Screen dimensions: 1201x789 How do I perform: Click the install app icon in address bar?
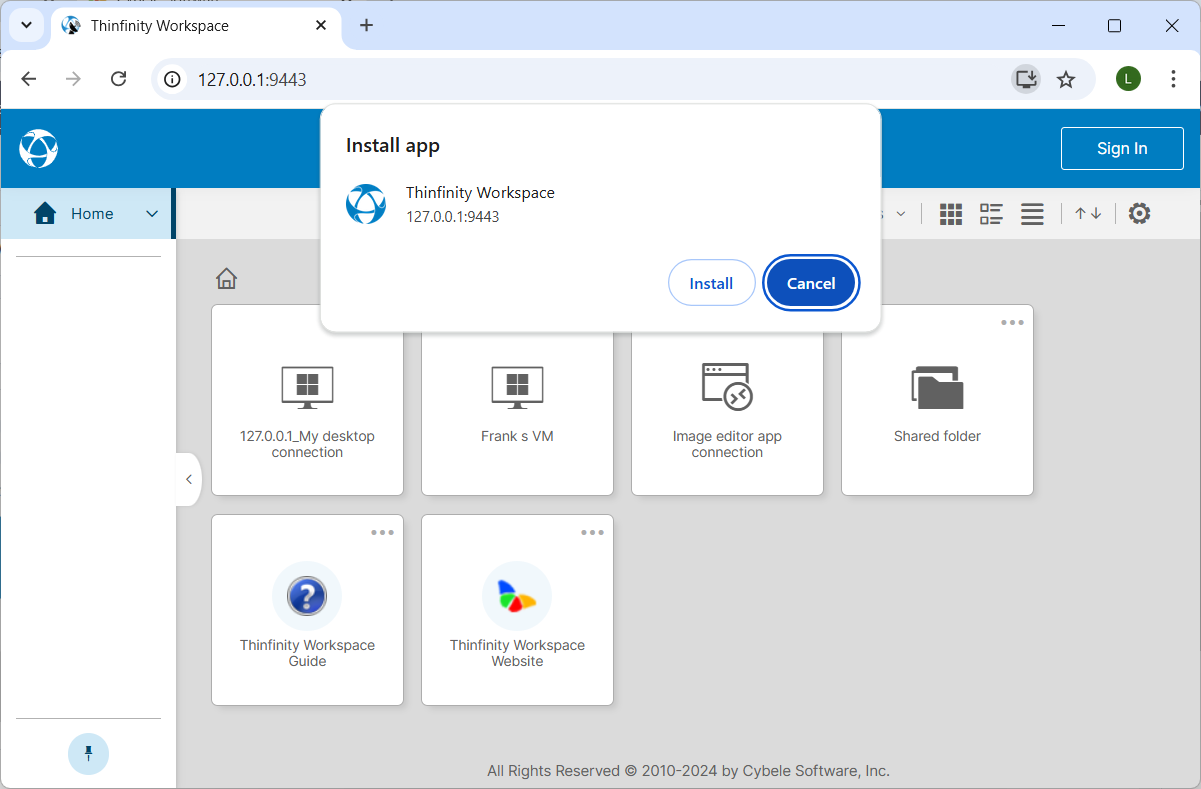tap(1026, 79)
